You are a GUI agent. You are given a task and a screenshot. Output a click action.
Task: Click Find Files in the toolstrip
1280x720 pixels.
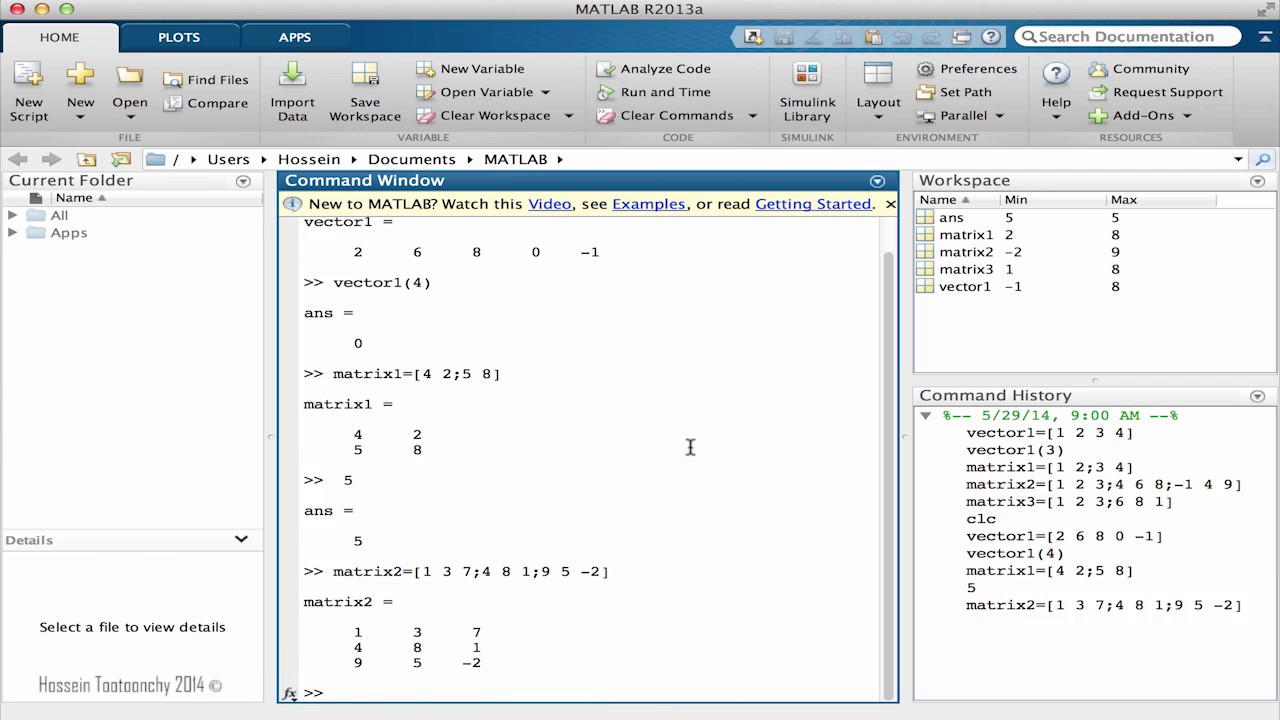pyautogui.click(x=206, y=80)
